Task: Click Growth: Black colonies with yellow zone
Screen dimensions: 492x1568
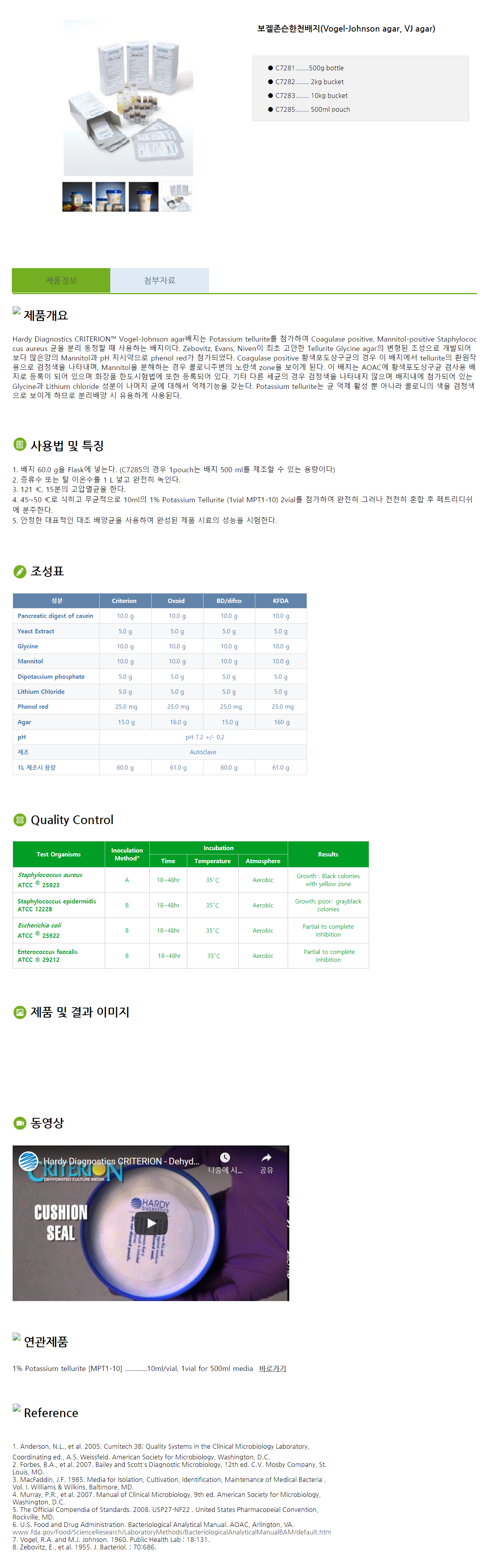Action: (328, 880)
